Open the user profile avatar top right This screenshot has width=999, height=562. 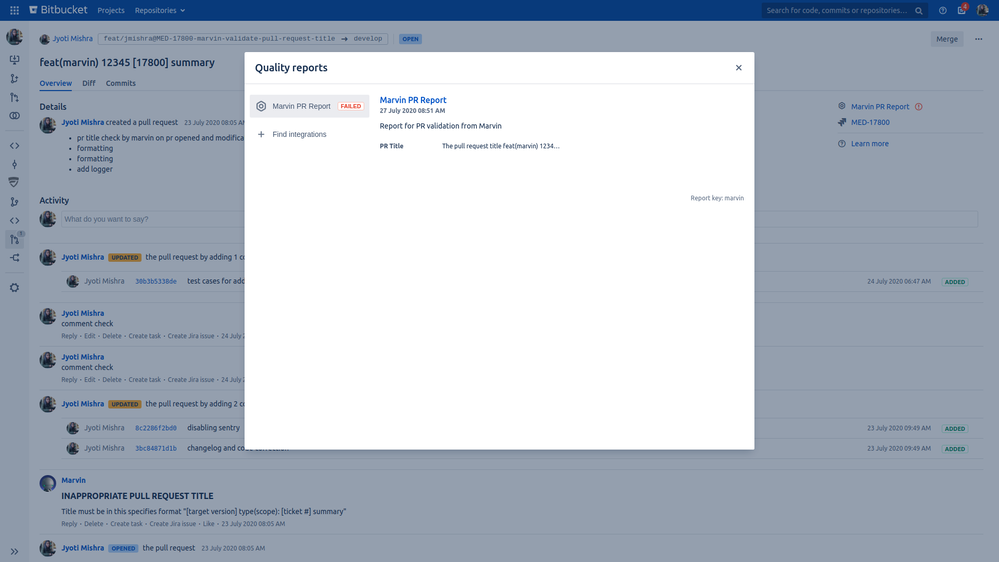[982, 10]
